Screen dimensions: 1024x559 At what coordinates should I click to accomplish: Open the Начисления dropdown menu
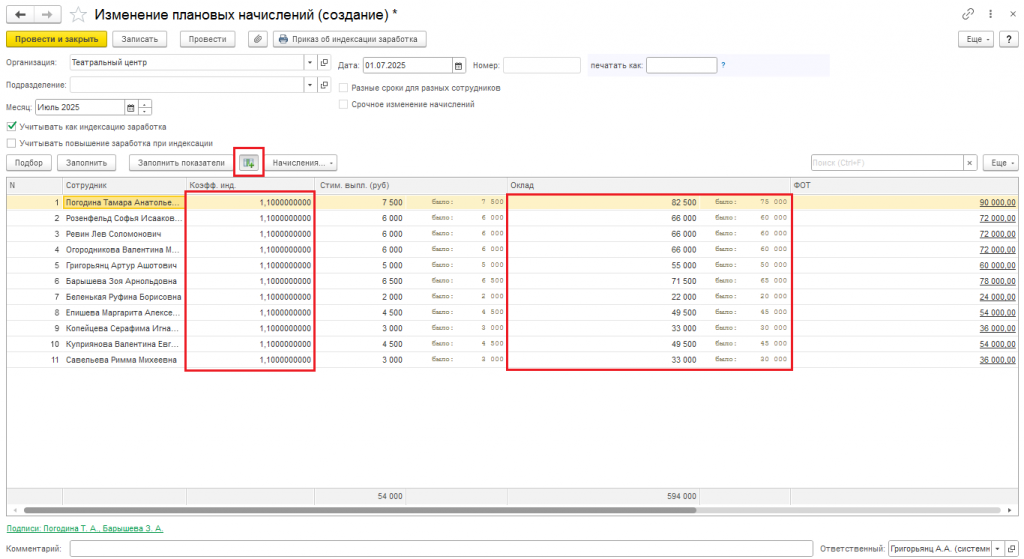[302, 163]
